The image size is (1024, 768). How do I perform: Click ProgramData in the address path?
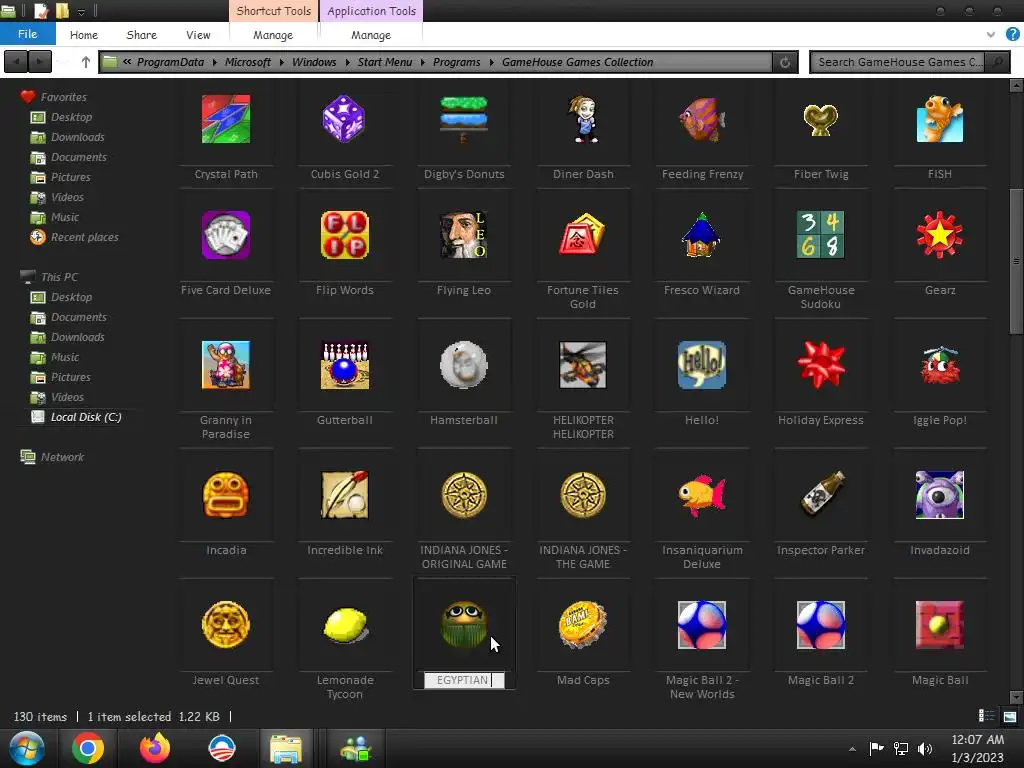coord(170,62)
